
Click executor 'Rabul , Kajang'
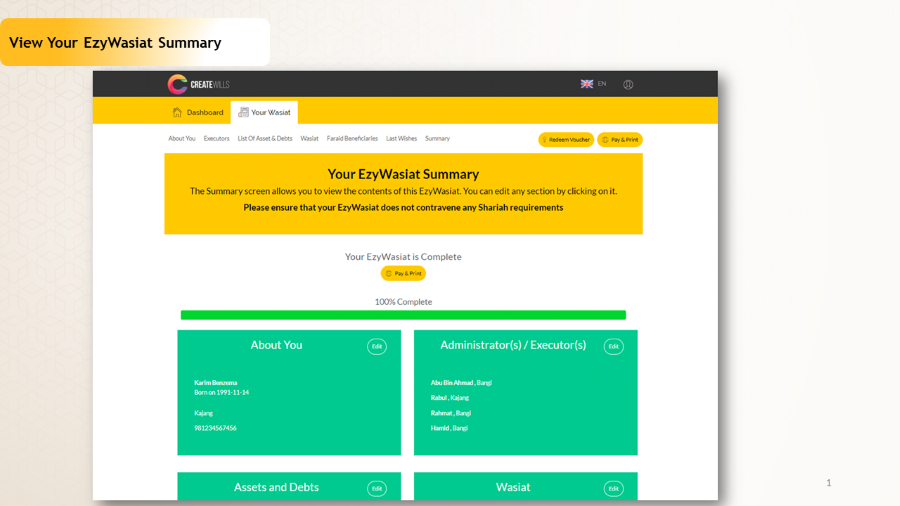click(x=450, y=398)
